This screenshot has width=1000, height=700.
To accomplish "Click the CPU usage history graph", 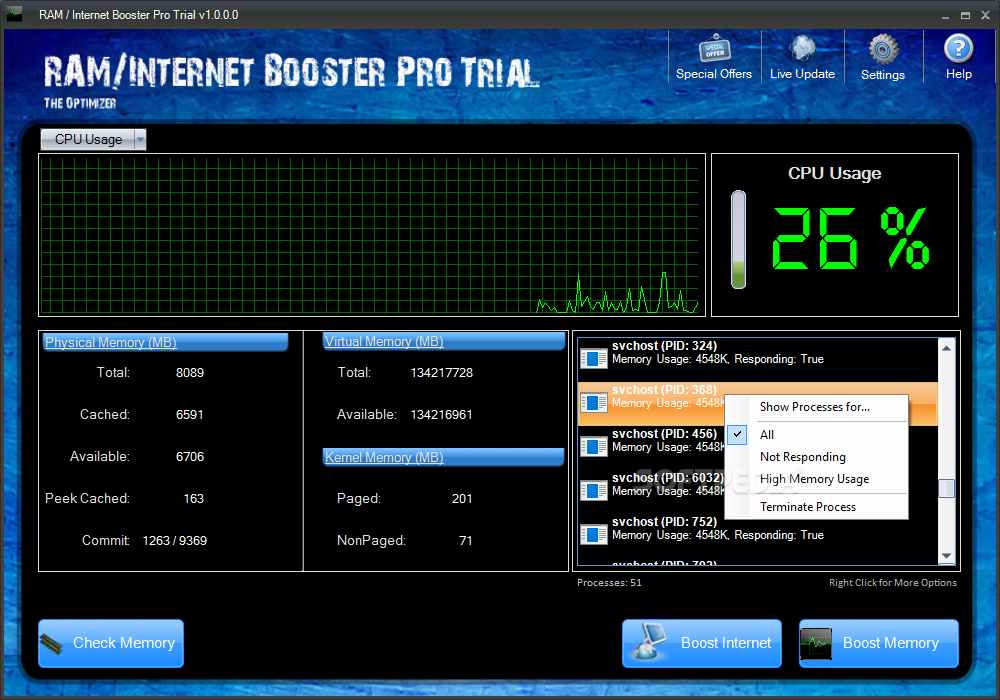I will pos(372,235).
